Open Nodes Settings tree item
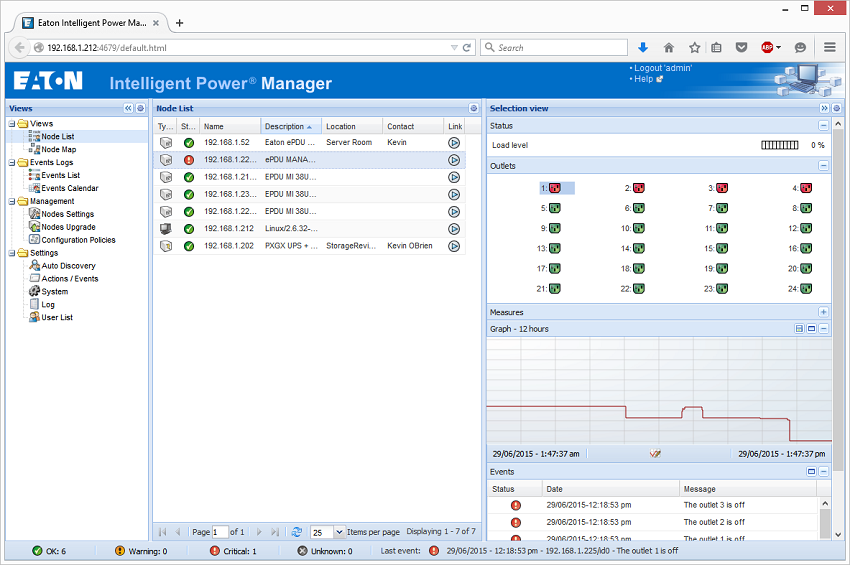The width and height of the screenshot is (850, 565). pyautogui.click(x=67, y=214)
